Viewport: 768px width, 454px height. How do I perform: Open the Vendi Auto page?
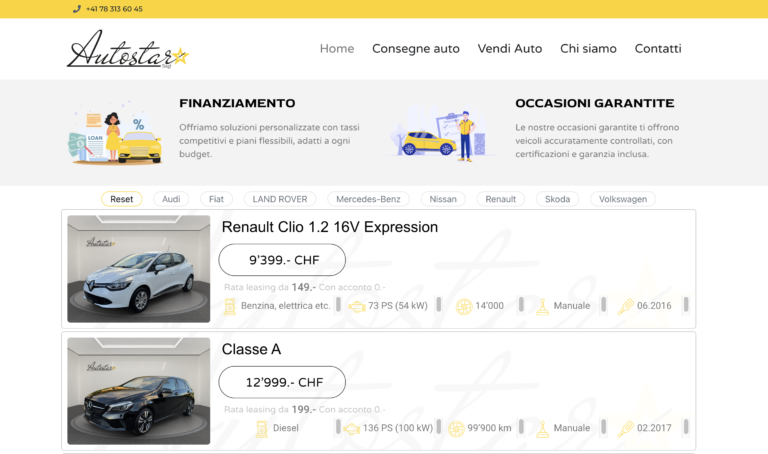tap(510, 48)
